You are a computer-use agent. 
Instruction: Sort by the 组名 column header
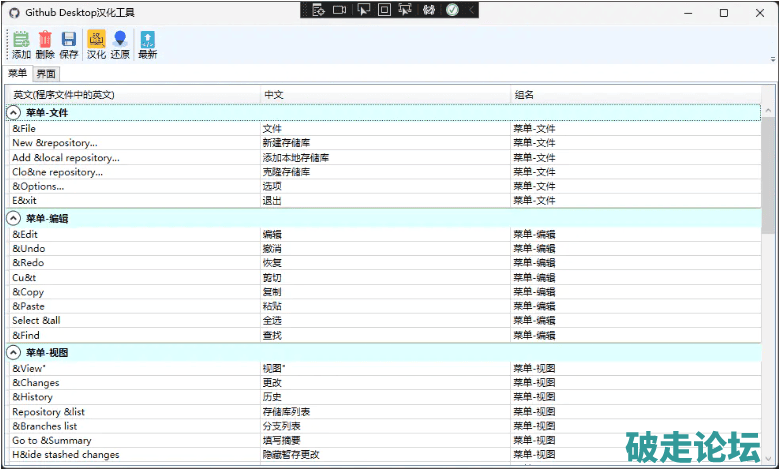pos(635,95)
